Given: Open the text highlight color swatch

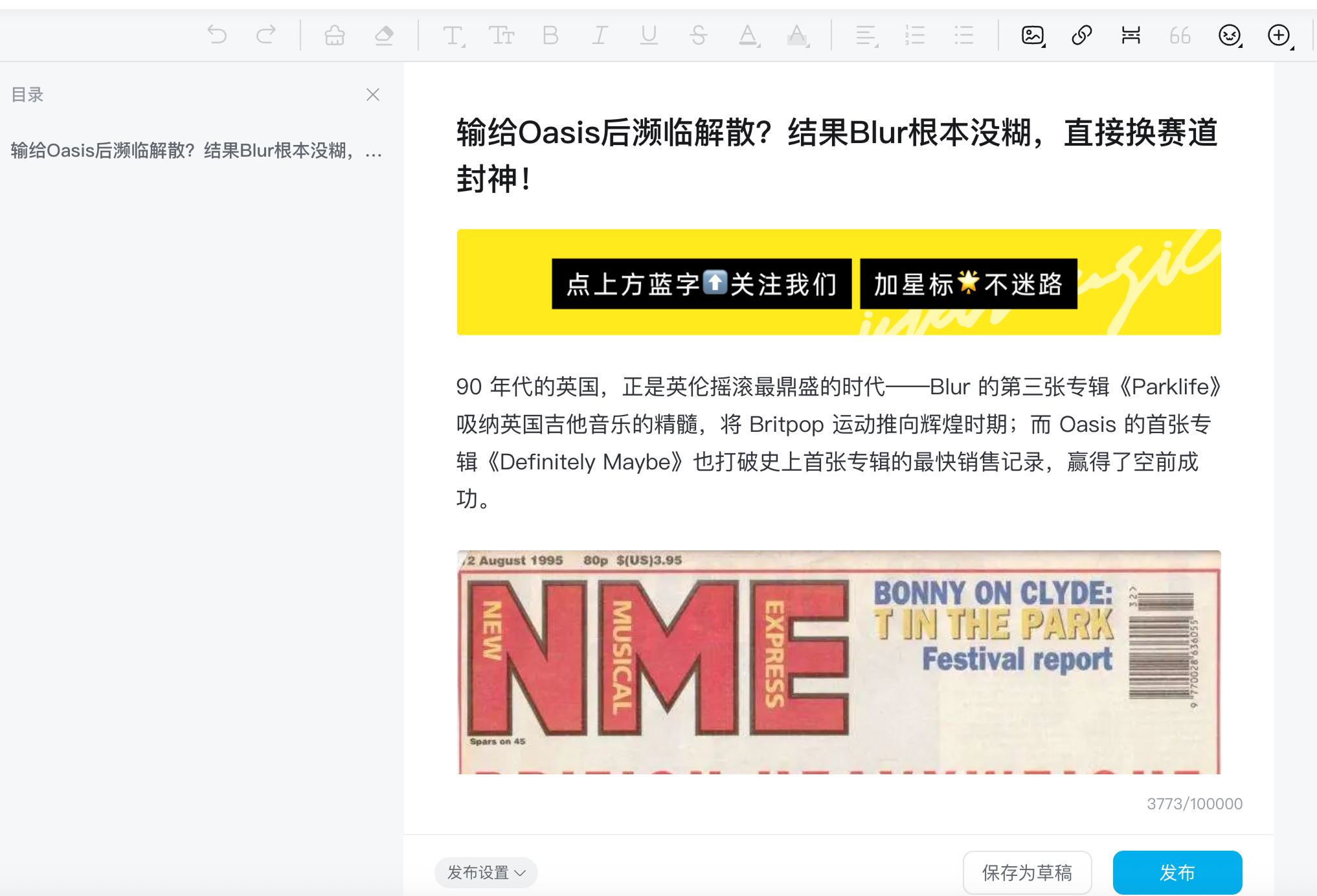Looking at the screenshot, I should point(797,36).
